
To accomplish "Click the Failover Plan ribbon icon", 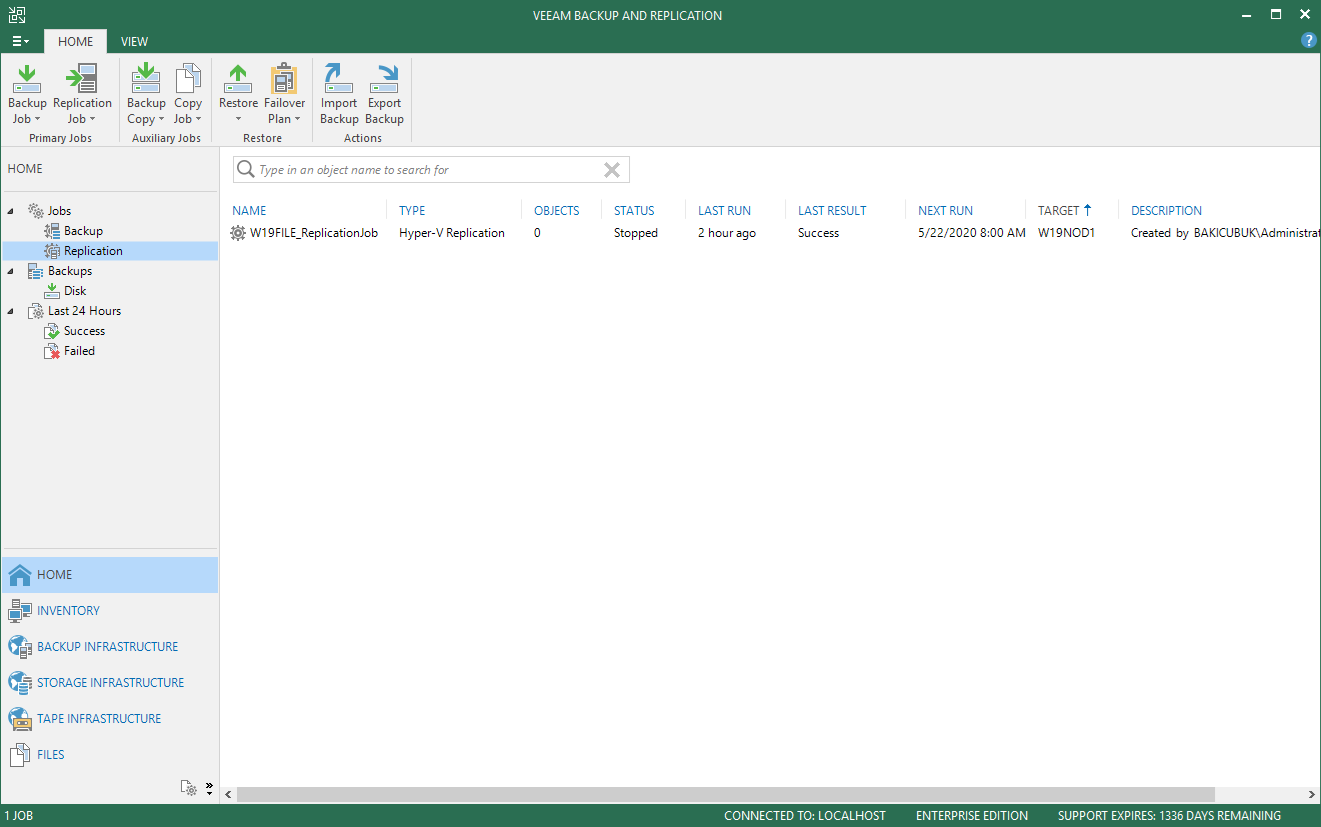I will coord(284,79).
